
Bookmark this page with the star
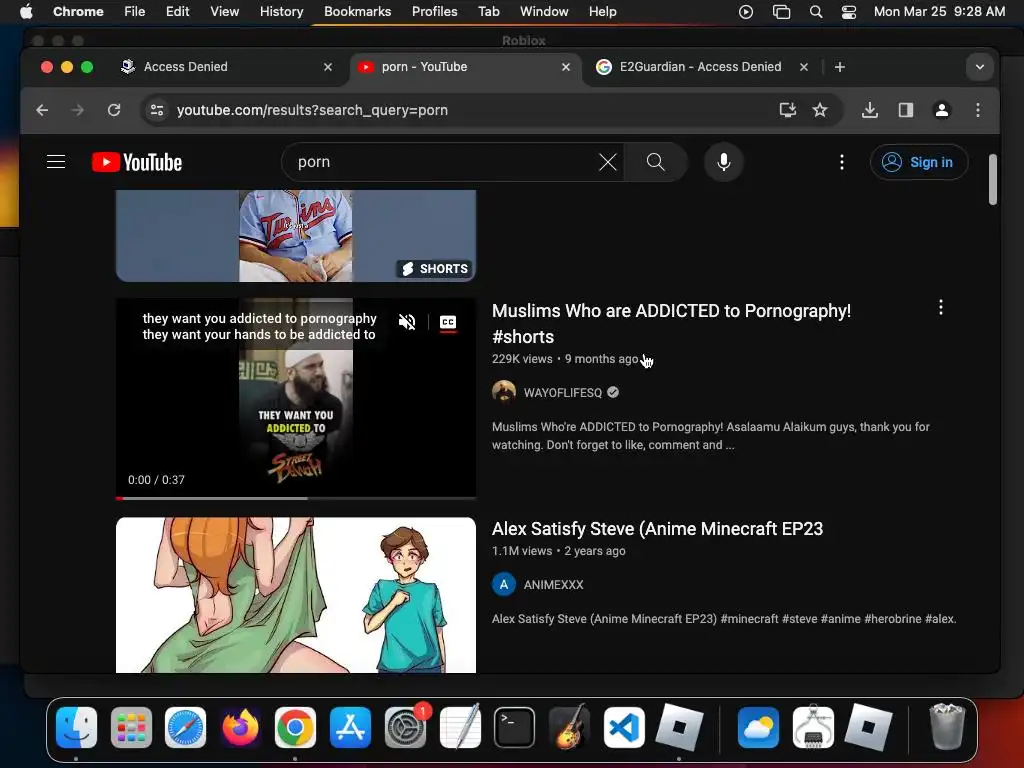pyautogui.click(x=820, y=110)
